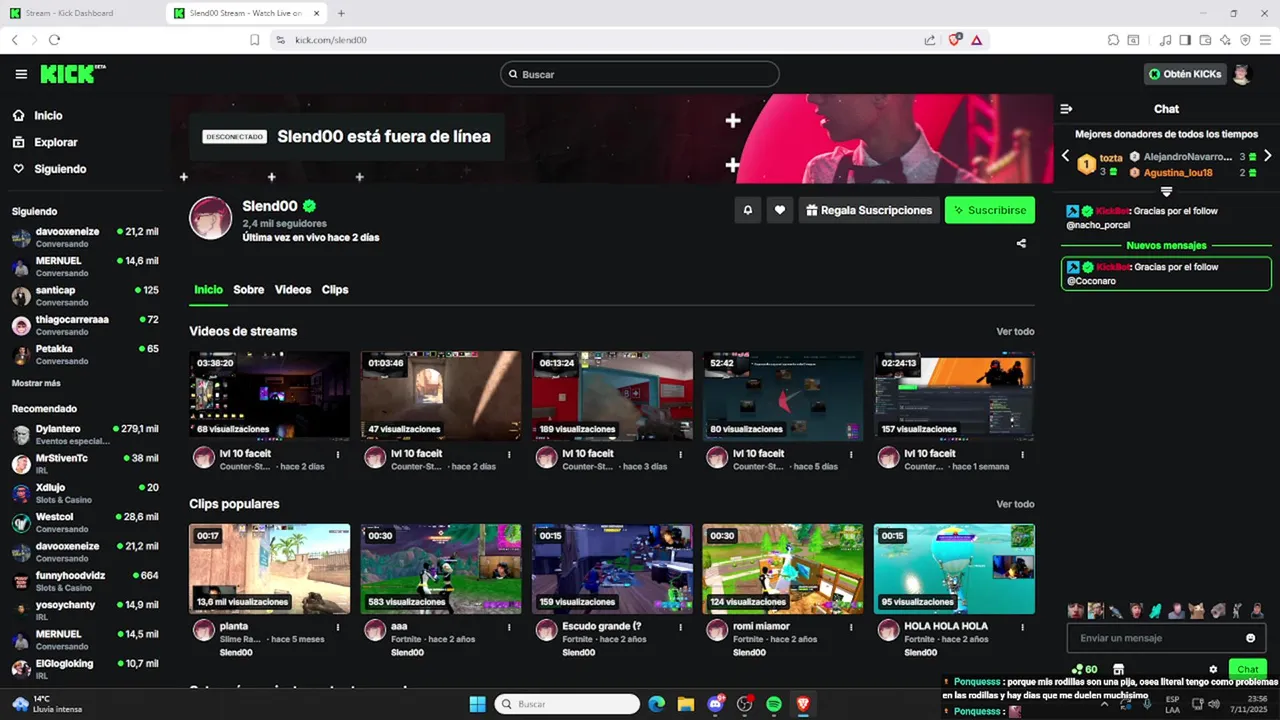Switch to the Inicio profile tab
This screenshot has width=1280, height=720.
click(x=208, y=290)
